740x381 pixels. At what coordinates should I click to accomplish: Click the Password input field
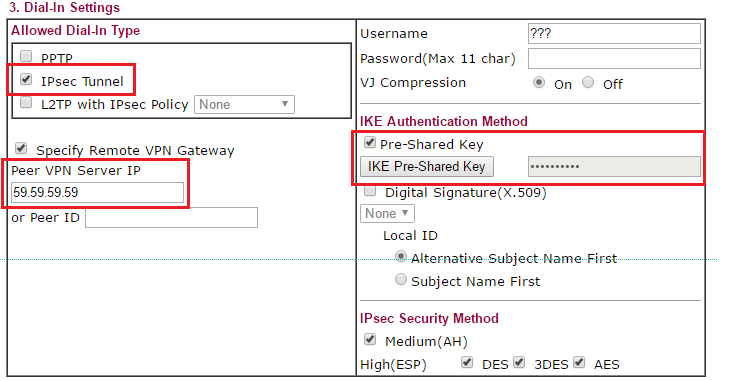click(614, 59)
